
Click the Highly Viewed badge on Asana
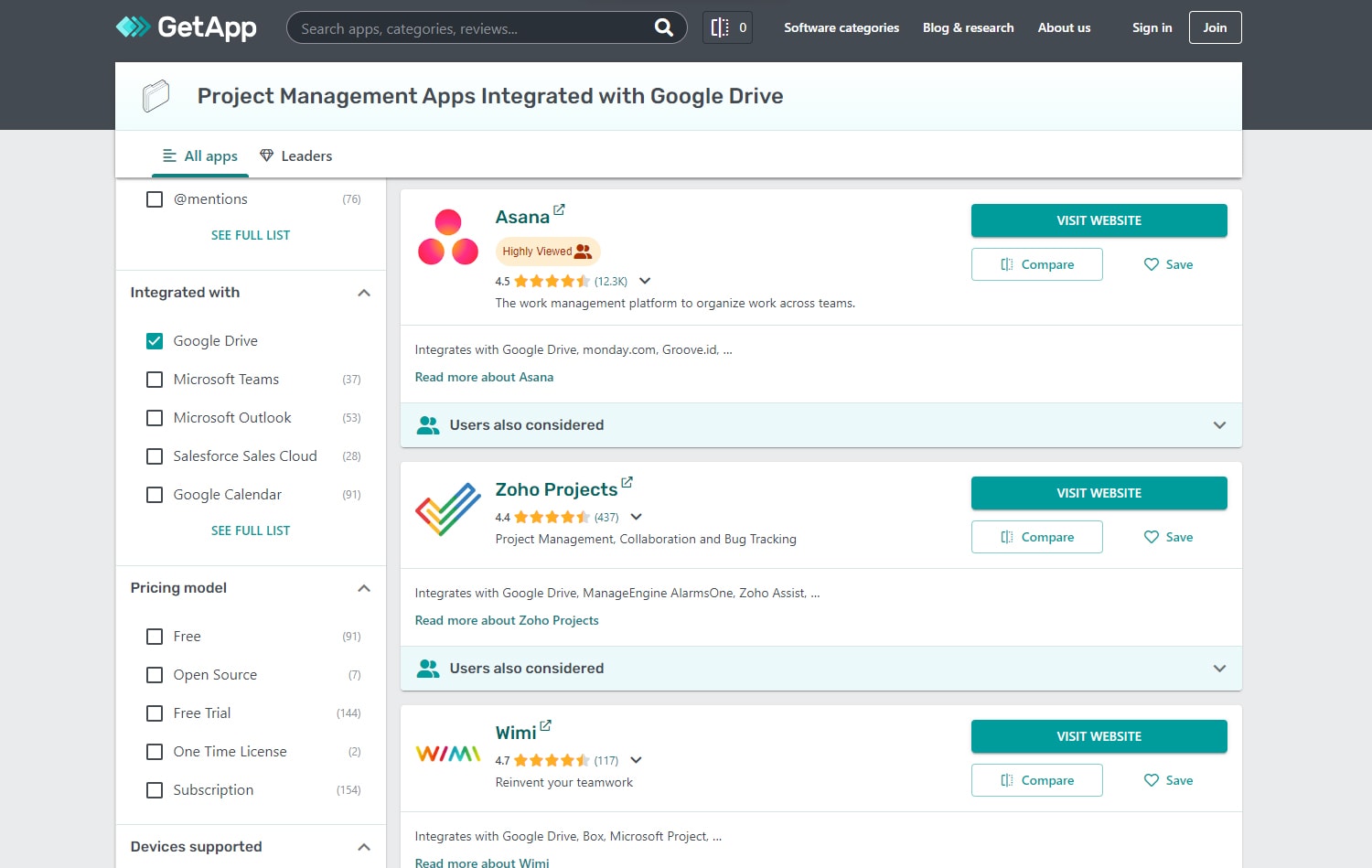[x=547, y=251]
